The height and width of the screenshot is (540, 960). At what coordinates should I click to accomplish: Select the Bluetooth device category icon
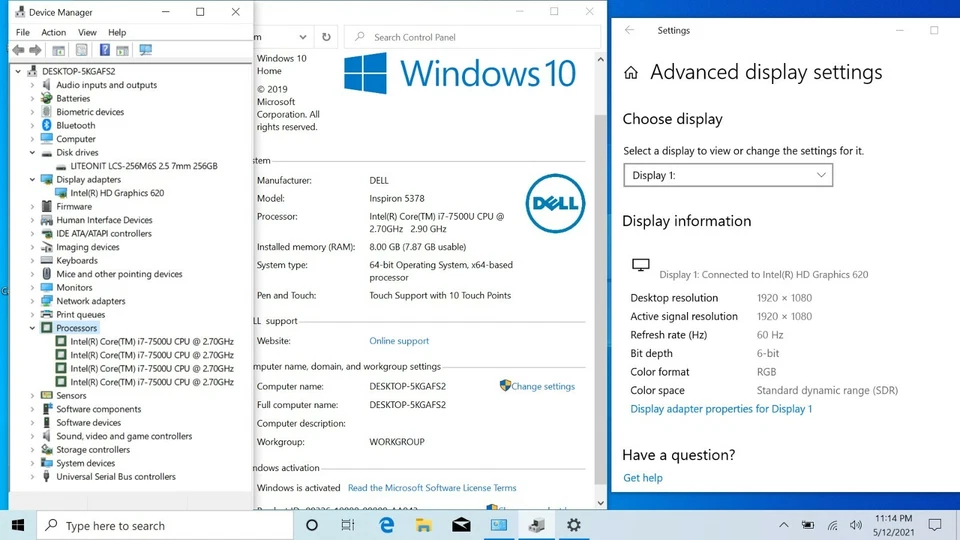pyautogui.click(x=47, y=126)
